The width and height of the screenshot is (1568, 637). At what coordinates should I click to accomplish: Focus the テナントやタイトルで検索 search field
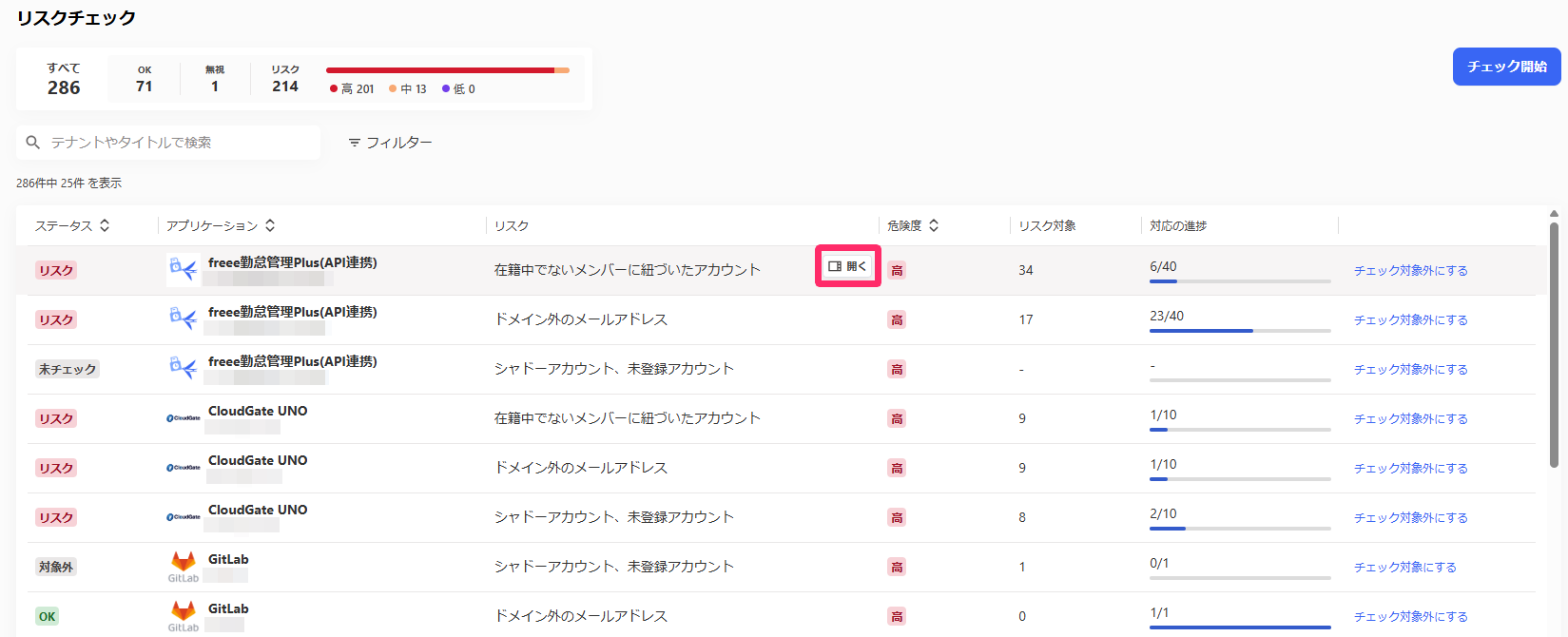coord(168,143)
